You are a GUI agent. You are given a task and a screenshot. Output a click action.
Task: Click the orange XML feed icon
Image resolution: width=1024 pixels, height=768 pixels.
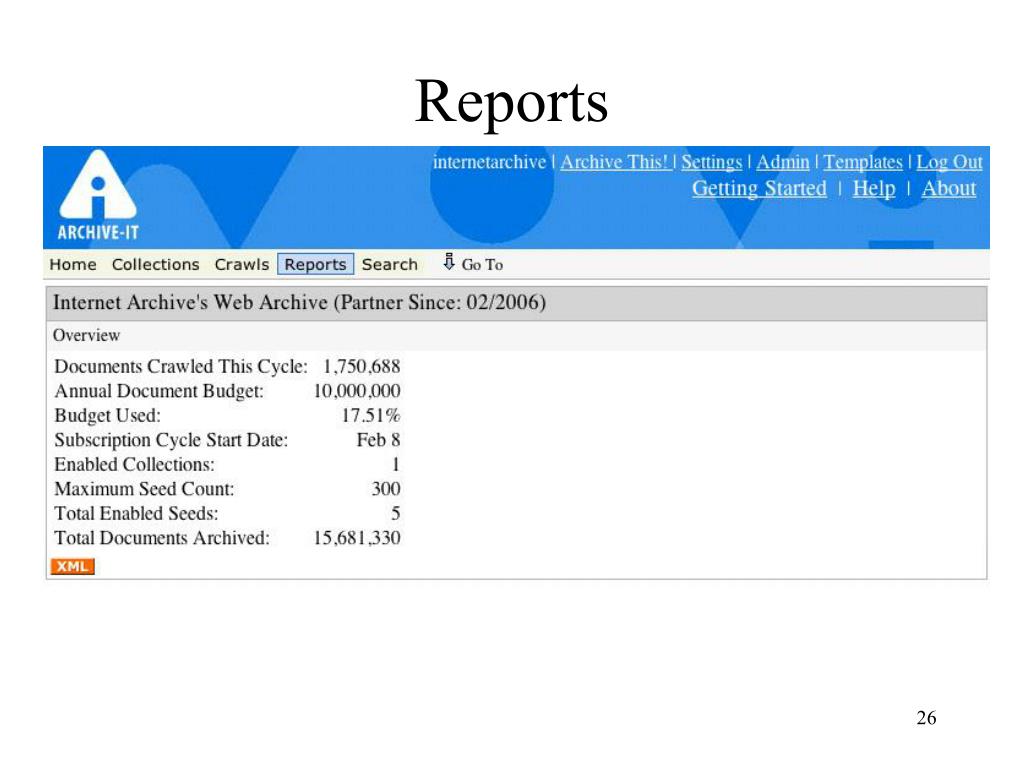(72, 566)
